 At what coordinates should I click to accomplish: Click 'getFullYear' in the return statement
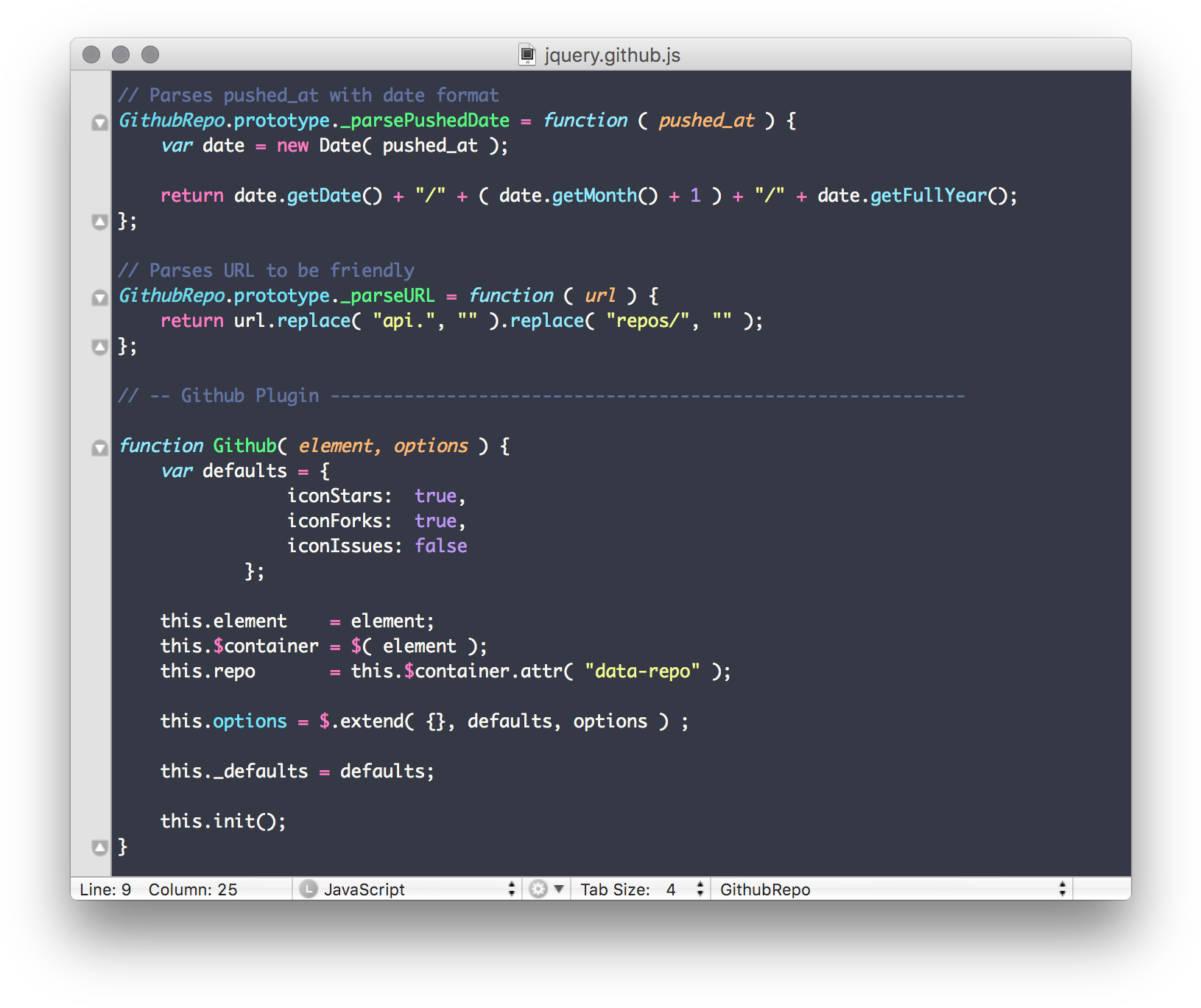coord(929,195)
